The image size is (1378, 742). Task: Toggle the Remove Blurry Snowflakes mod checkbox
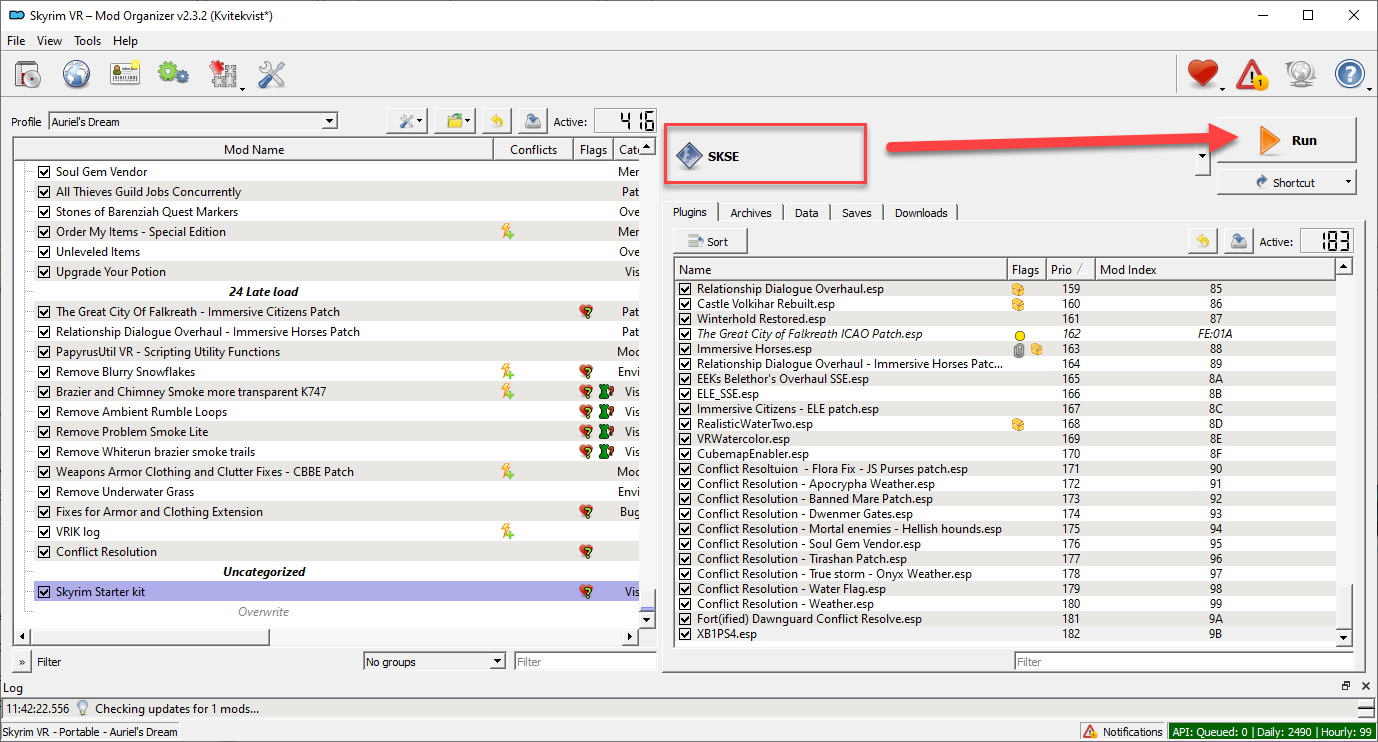pyautogui.click(x=44, y=372)
